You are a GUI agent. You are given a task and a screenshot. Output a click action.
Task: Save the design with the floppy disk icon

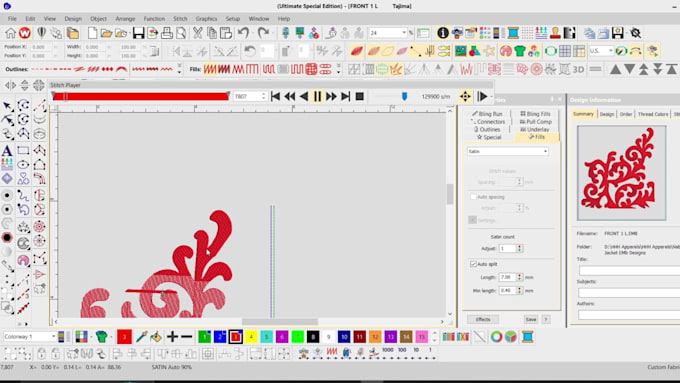click(138, 33)
